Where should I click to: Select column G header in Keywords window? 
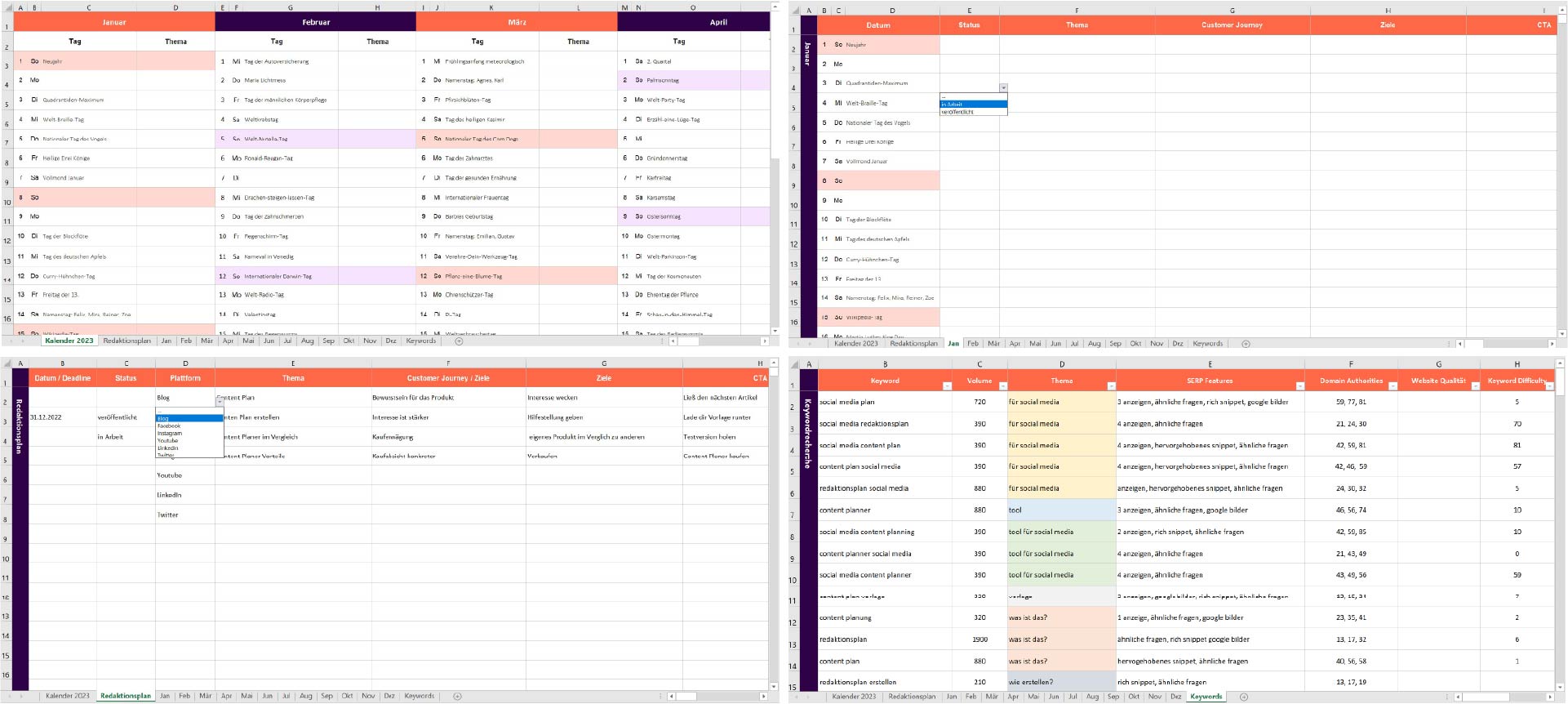tap(1438, 364)
